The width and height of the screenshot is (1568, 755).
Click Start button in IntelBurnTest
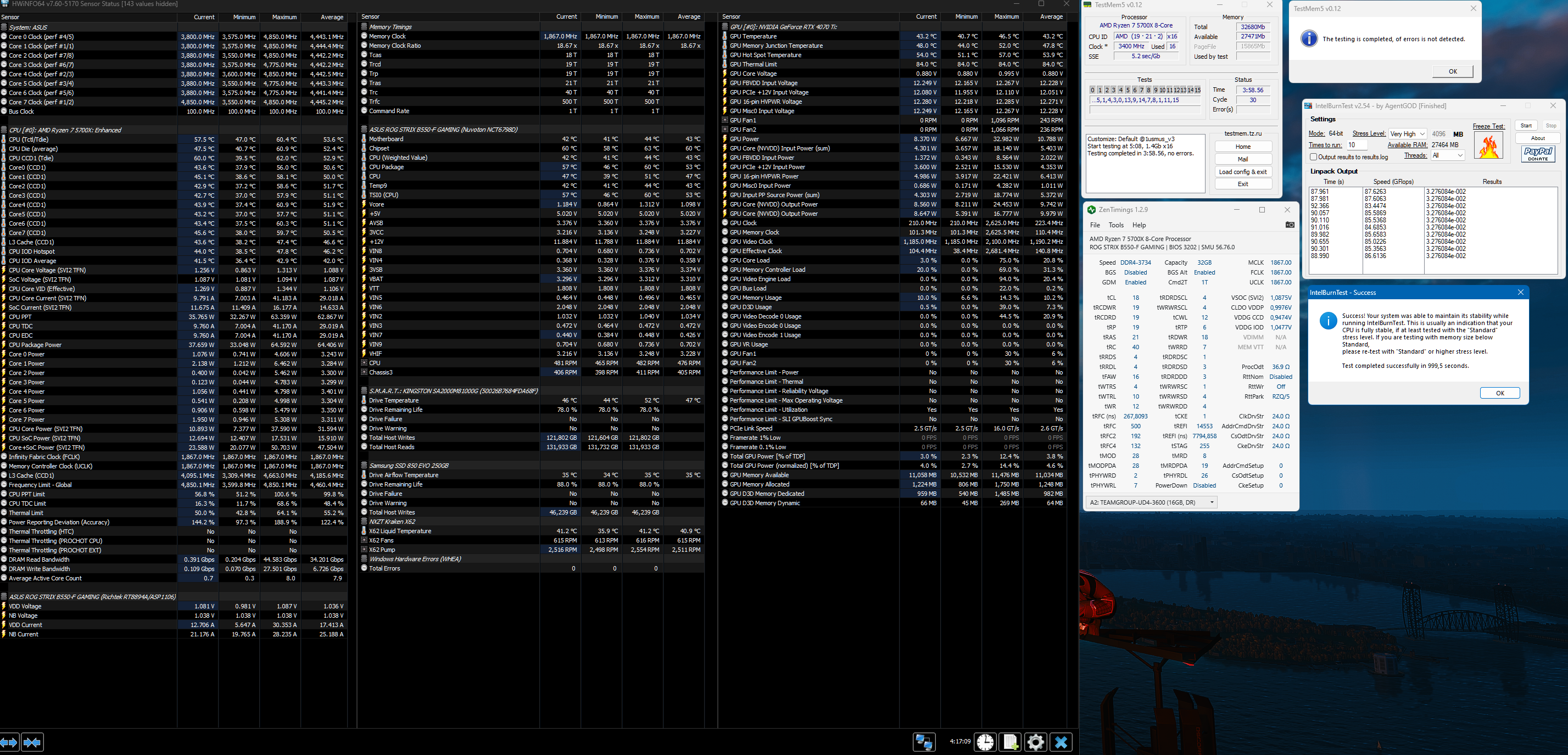1526,126
